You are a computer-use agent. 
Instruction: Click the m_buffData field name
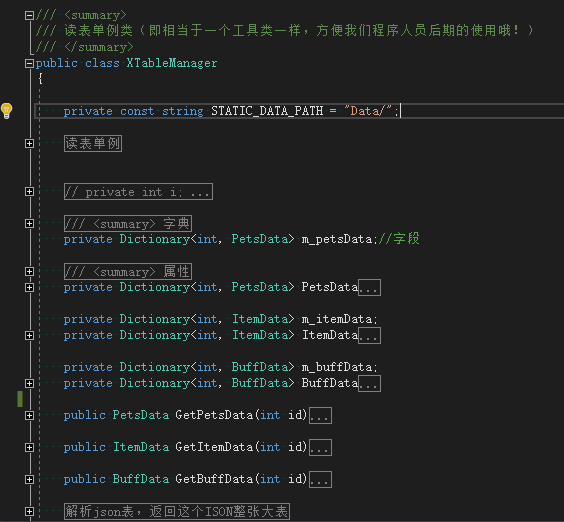[337, 367]
